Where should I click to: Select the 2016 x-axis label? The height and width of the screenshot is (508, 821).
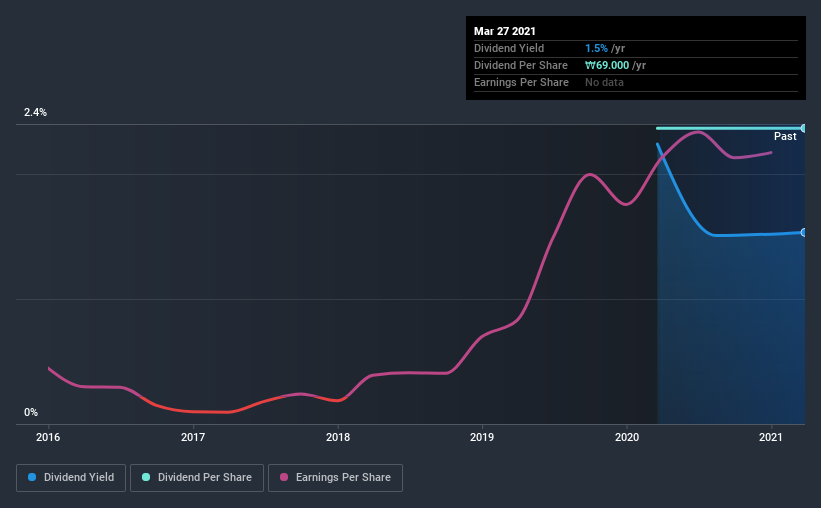pyautogui.click(x=48, y=437)
